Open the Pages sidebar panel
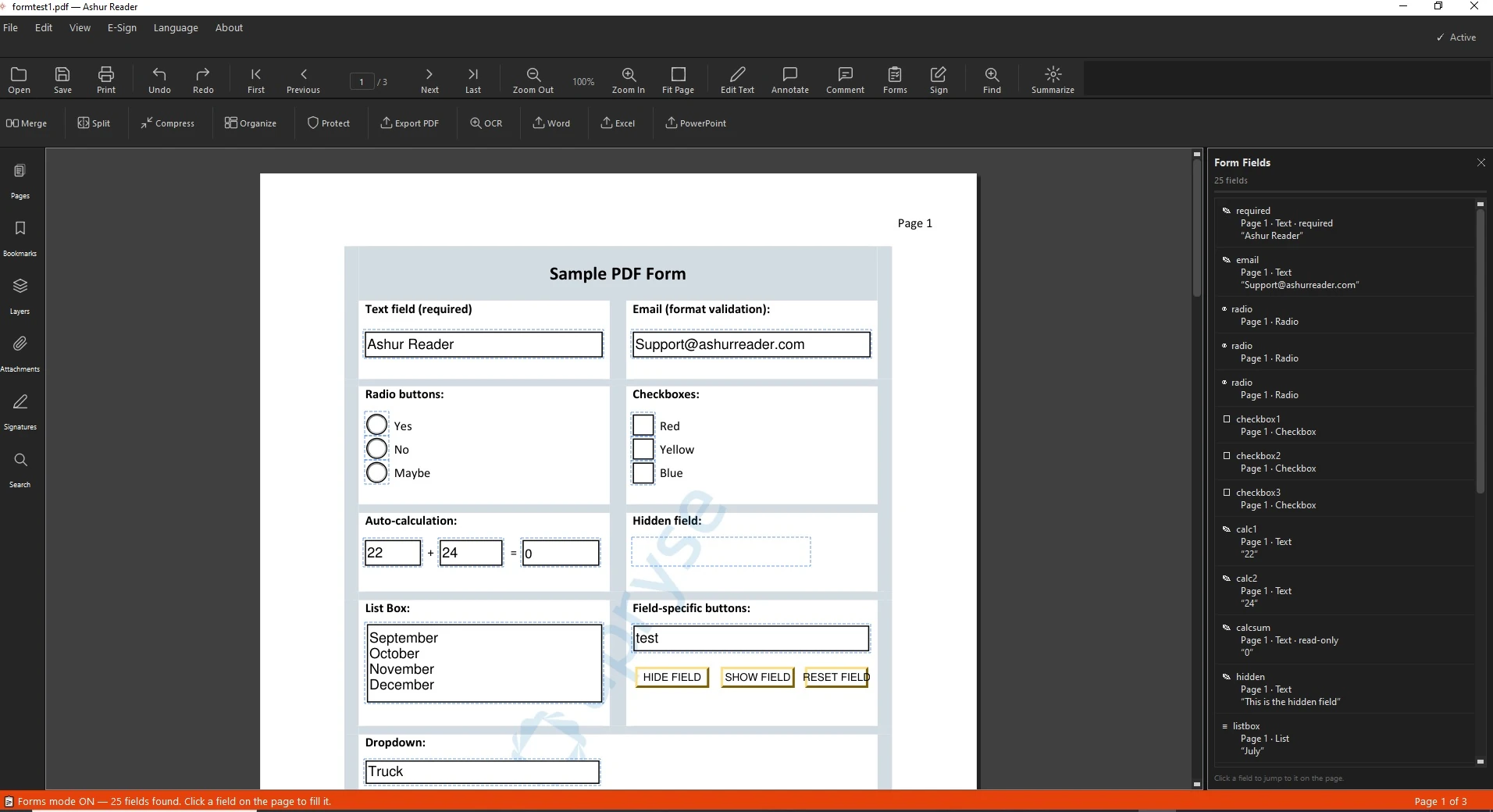Image resolution: width=1493 pixels, height=812 pixels. [20, 181]
